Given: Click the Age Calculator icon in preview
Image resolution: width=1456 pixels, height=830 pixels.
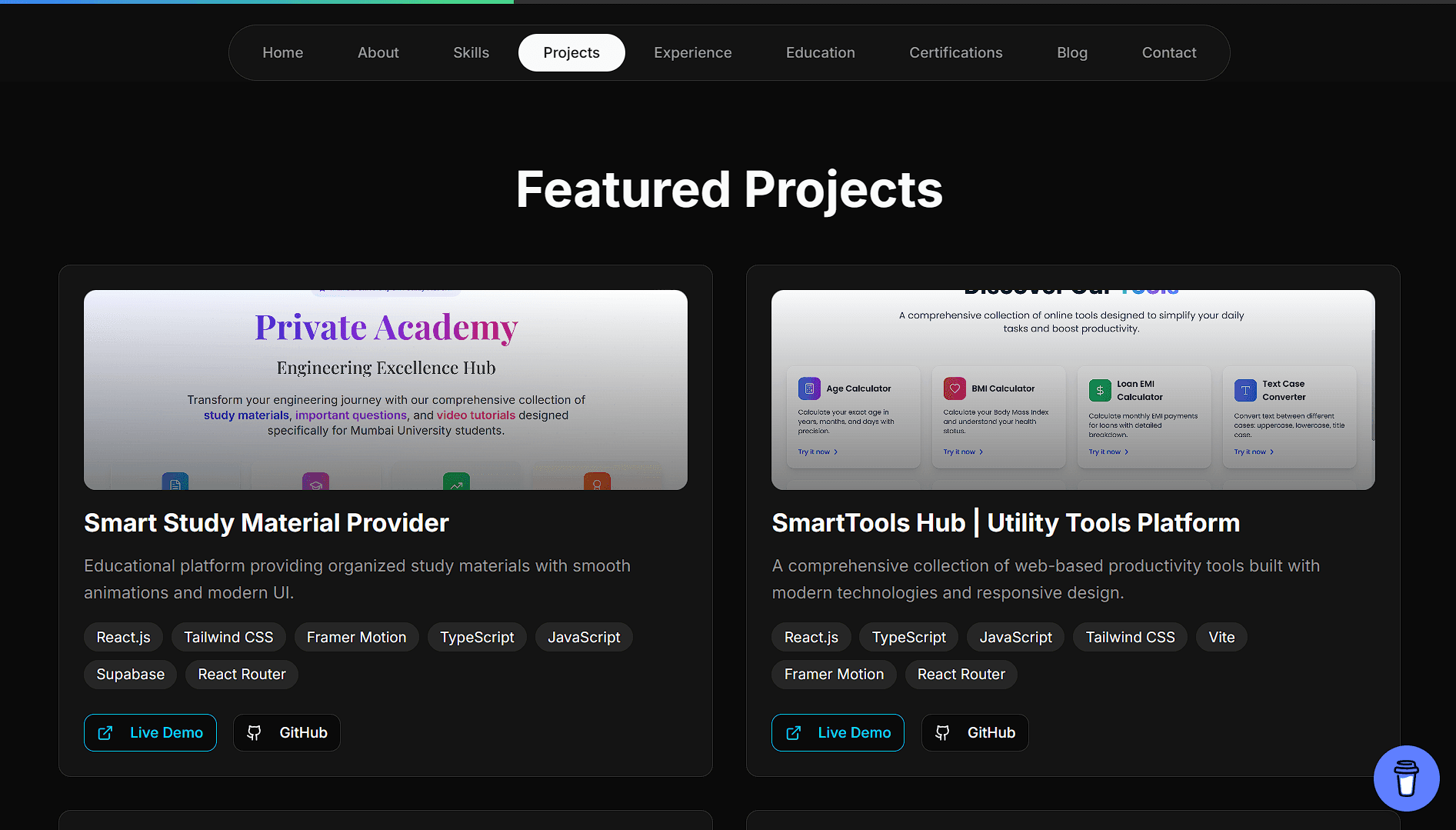Looking at the screenshot, I should [809, 388].
